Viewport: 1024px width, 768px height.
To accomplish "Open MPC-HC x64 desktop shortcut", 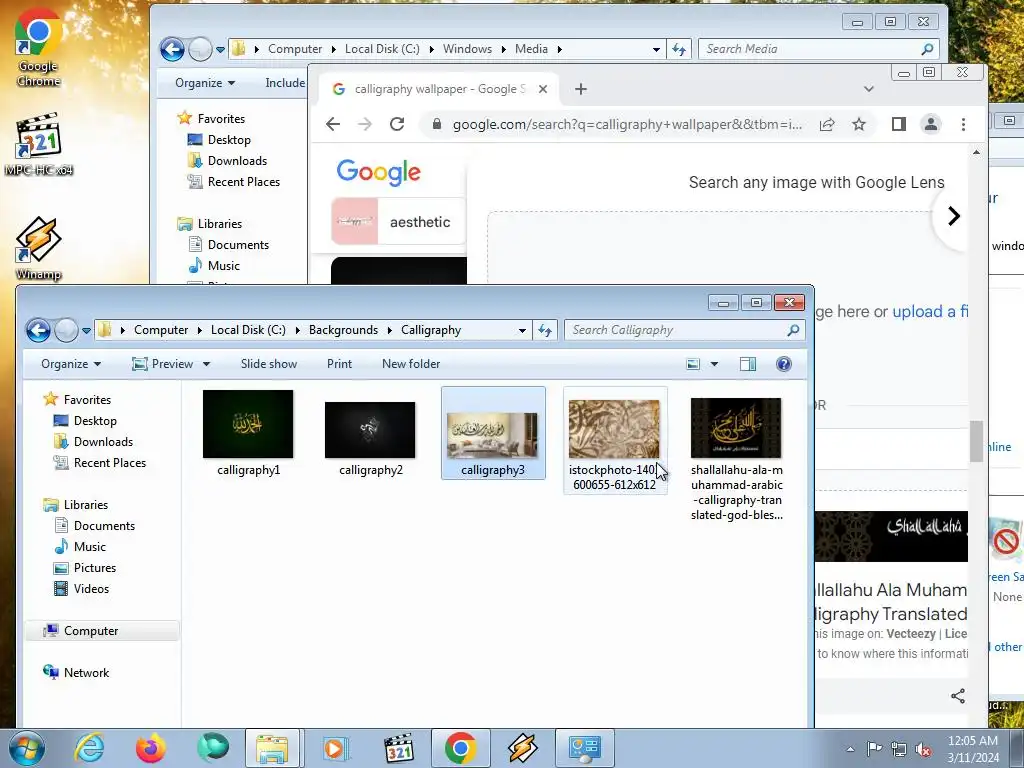I will point(39,144).
